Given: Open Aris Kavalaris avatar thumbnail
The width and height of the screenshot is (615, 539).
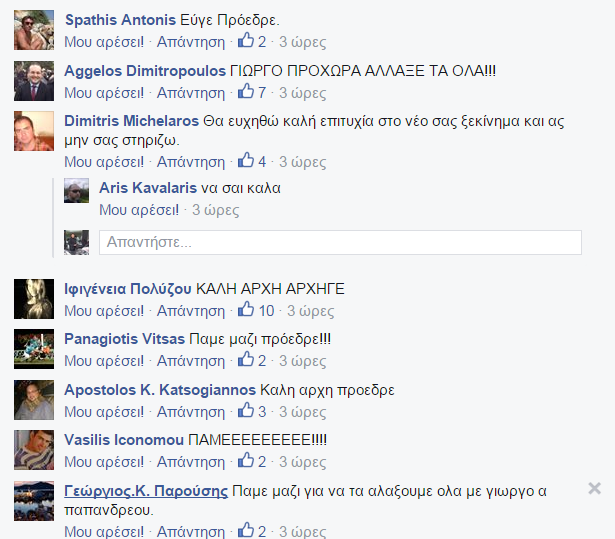Looking at the screenshot, I should 76,191.
